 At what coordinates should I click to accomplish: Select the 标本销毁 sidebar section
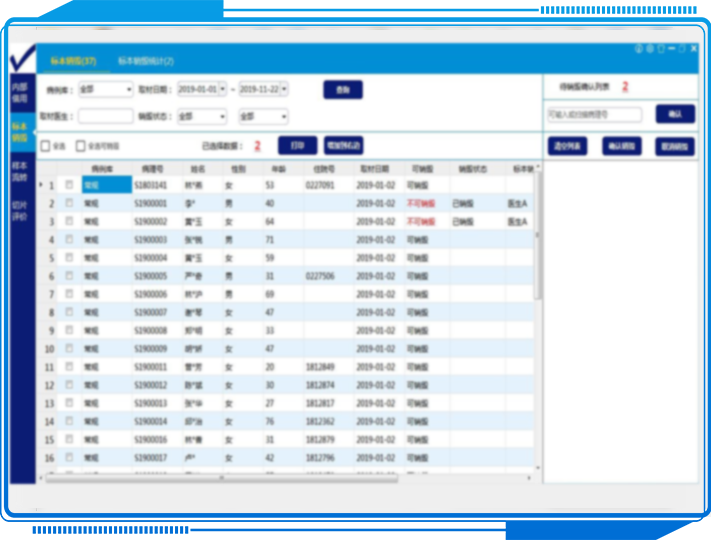tap(20, 132)
